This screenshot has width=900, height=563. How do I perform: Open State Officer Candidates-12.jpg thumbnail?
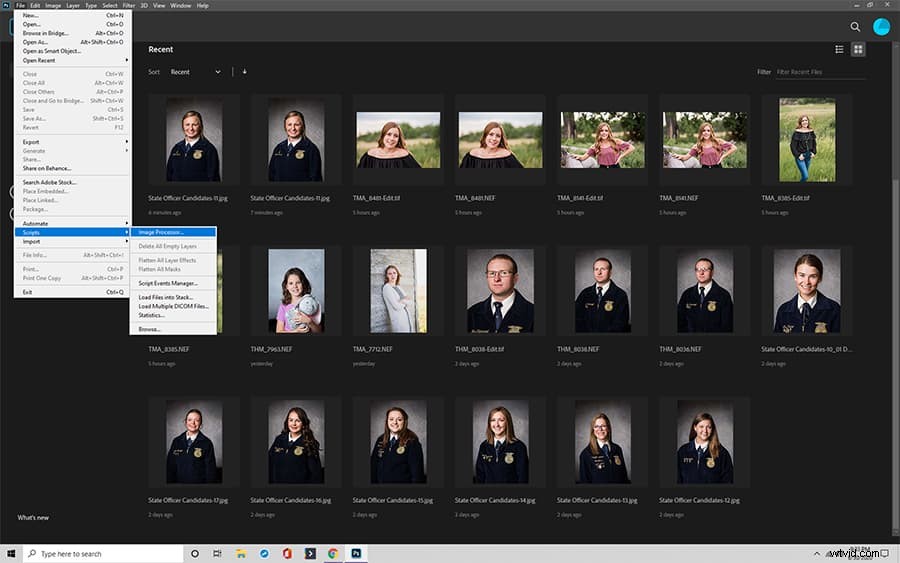704,442
